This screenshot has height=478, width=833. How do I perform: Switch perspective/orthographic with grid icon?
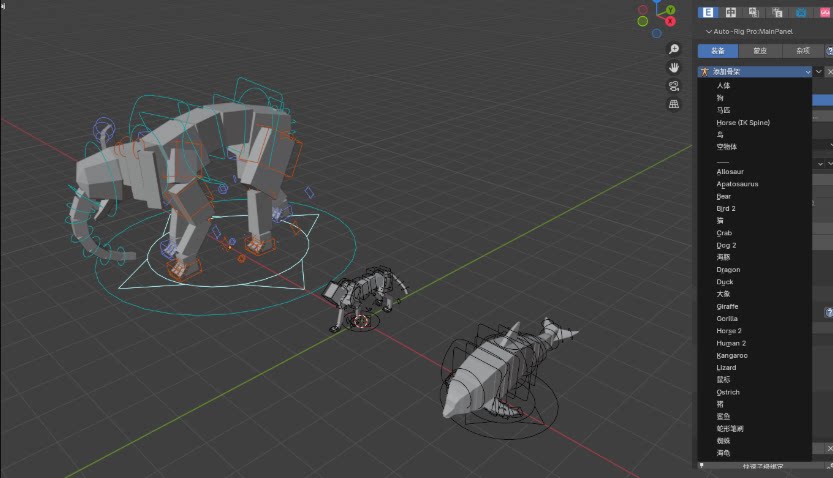[674, 104]
